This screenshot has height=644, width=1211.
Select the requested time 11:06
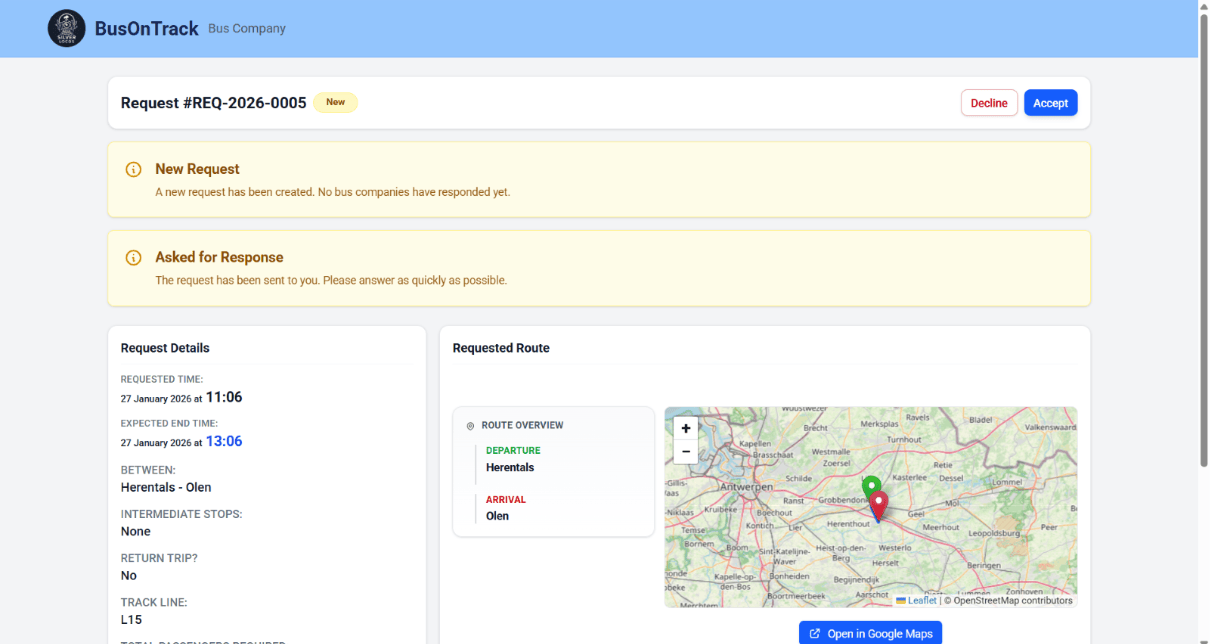click(x=224, y=397)
